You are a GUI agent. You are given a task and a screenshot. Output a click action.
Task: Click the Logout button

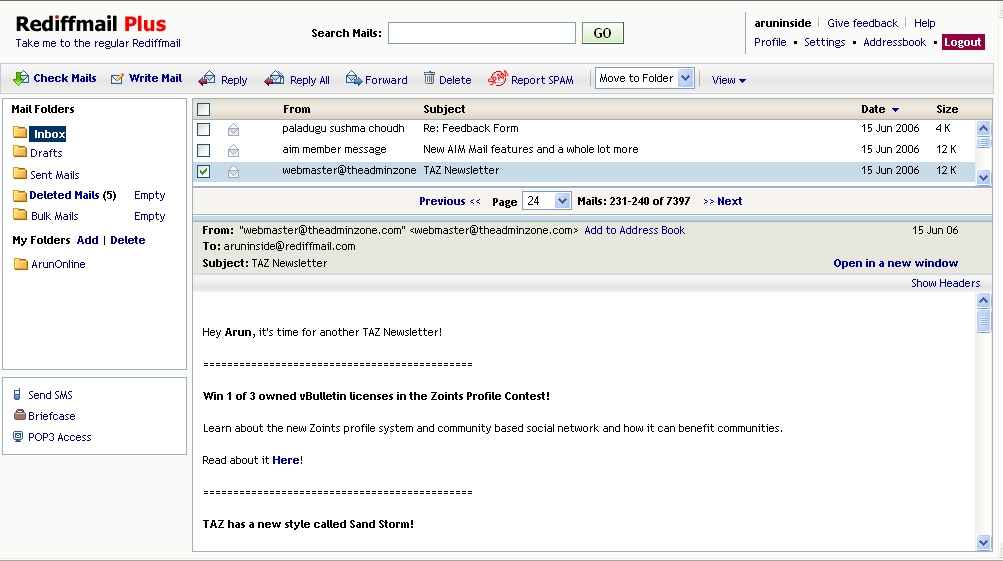(x=963, y=42)
